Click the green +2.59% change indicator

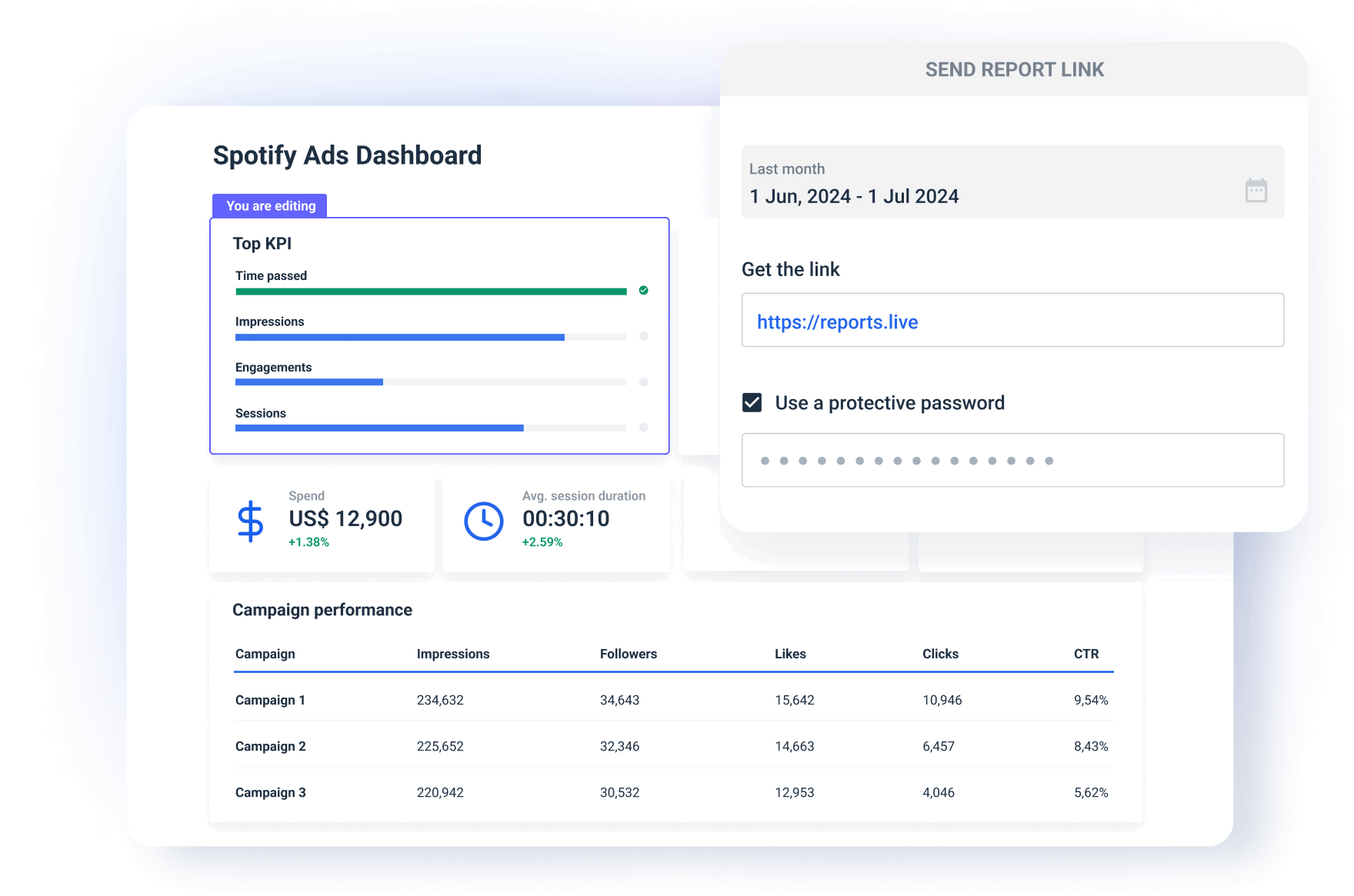click(x=541, y=541)
